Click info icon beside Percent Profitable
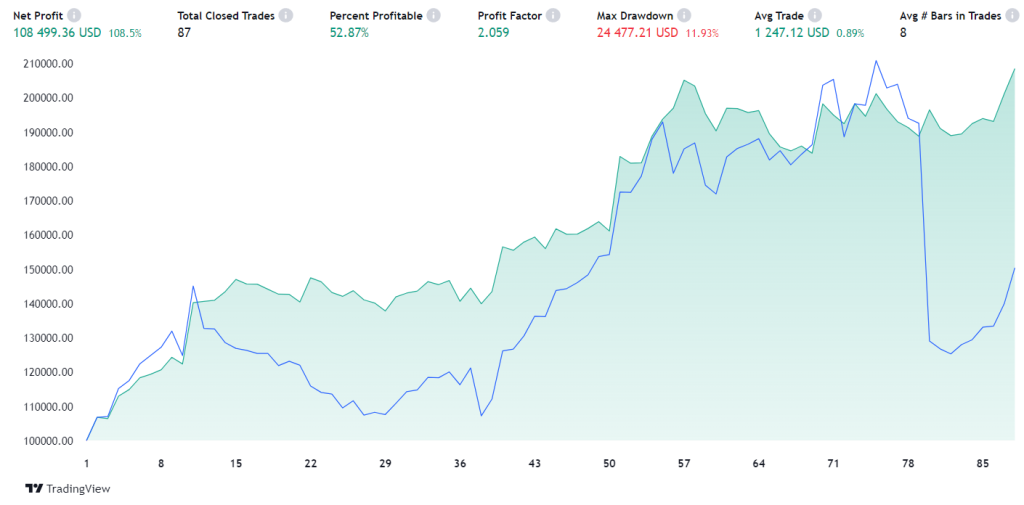The image size is (1024, 505). [434, 16]
